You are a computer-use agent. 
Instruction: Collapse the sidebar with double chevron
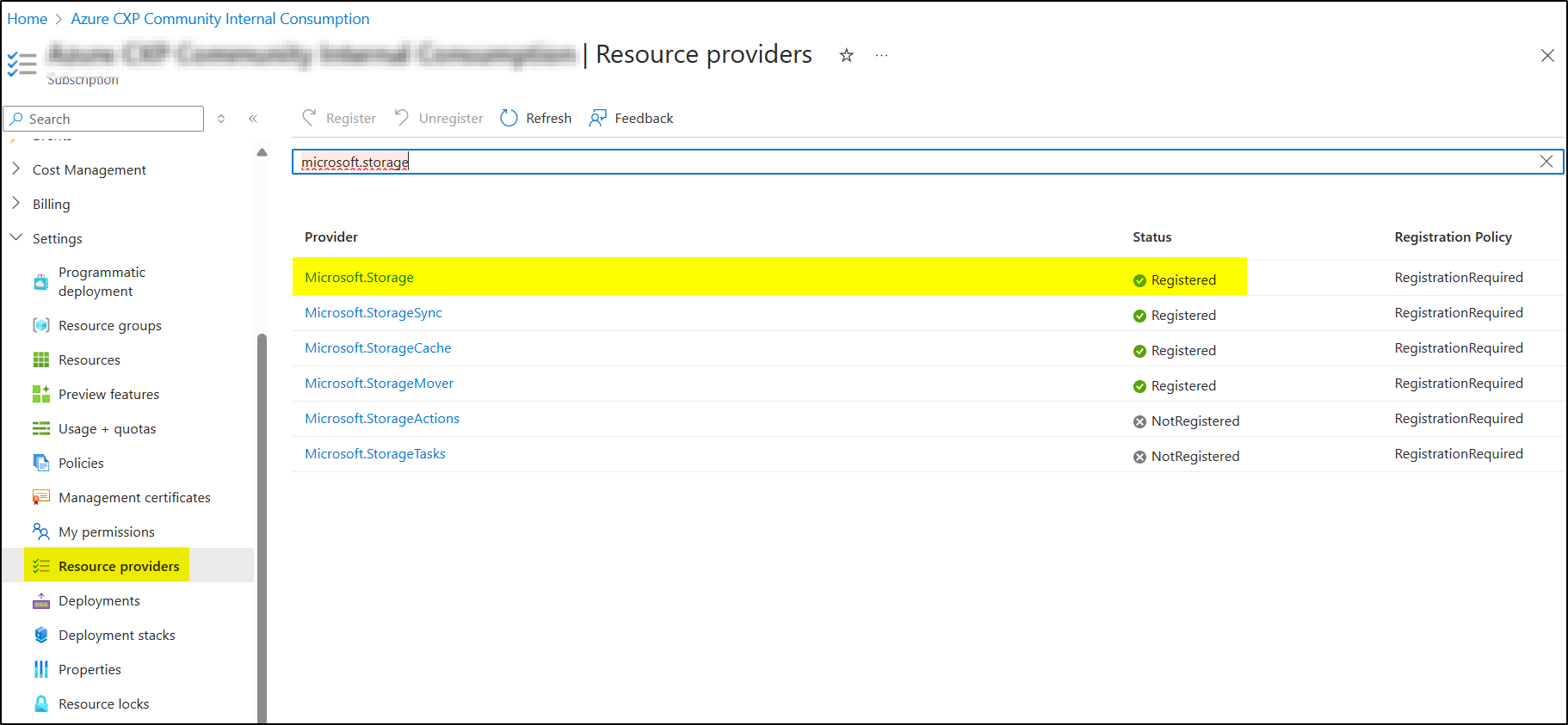coord(253,119)
